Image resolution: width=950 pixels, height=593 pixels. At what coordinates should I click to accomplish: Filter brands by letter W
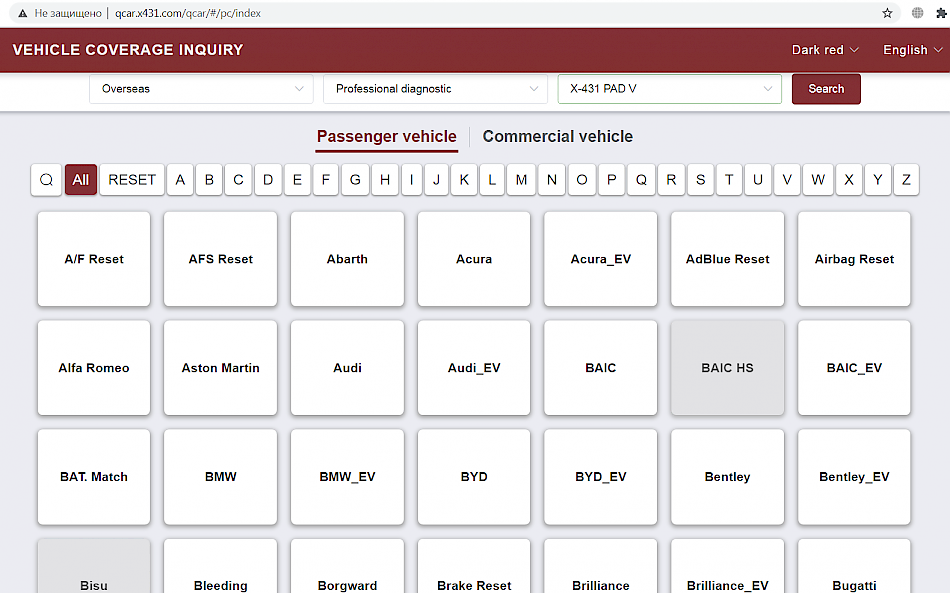tap(818, 180)
